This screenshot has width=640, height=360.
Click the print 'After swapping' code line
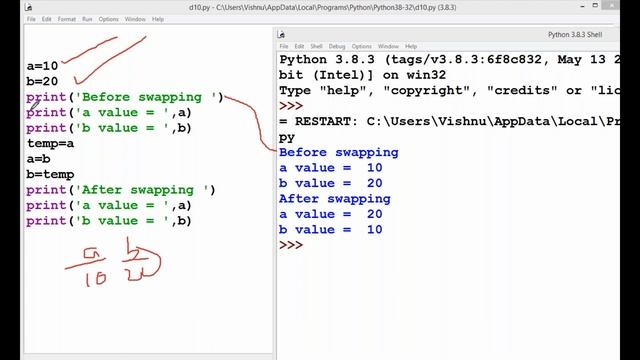[x=121, y=190]
